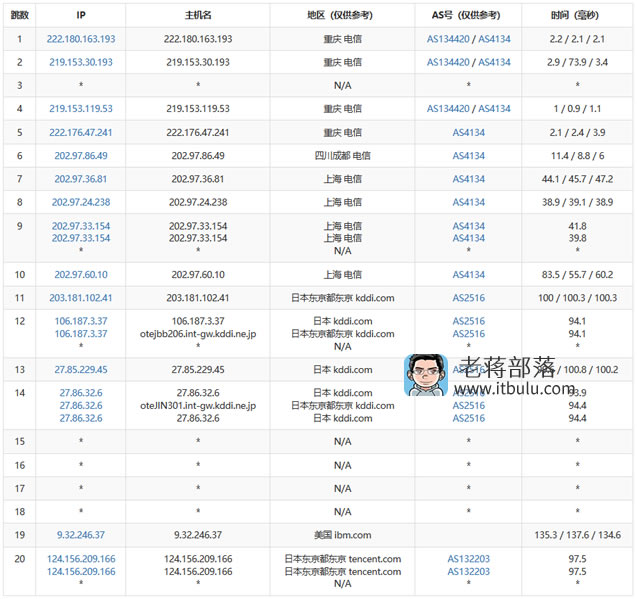
Task: Click IP column link 222.176.47.241
Action: pos(81,132)
